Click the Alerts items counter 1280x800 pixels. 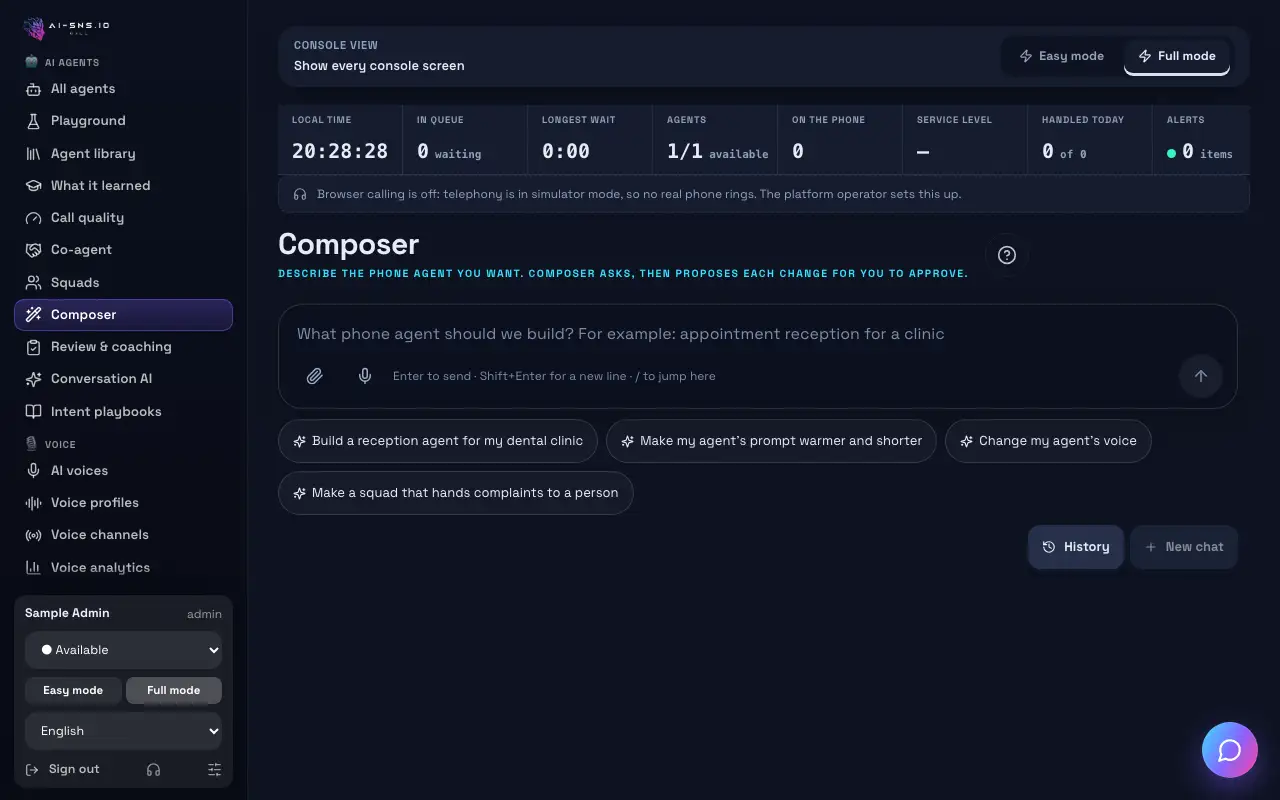pyautogui.click(x=1201, y=141)
